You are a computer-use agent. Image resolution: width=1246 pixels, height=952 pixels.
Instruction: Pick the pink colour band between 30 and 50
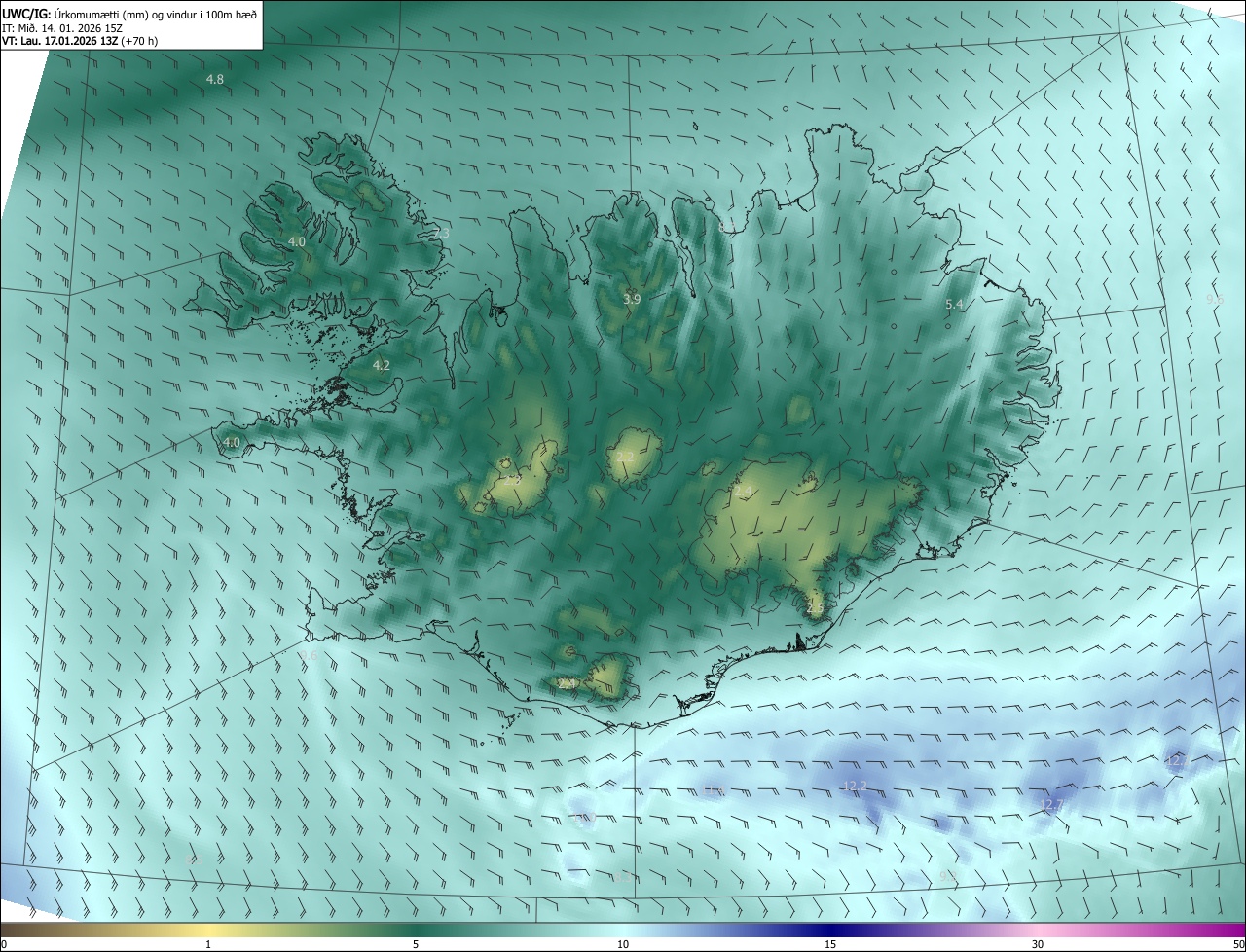pos(1141,930)
